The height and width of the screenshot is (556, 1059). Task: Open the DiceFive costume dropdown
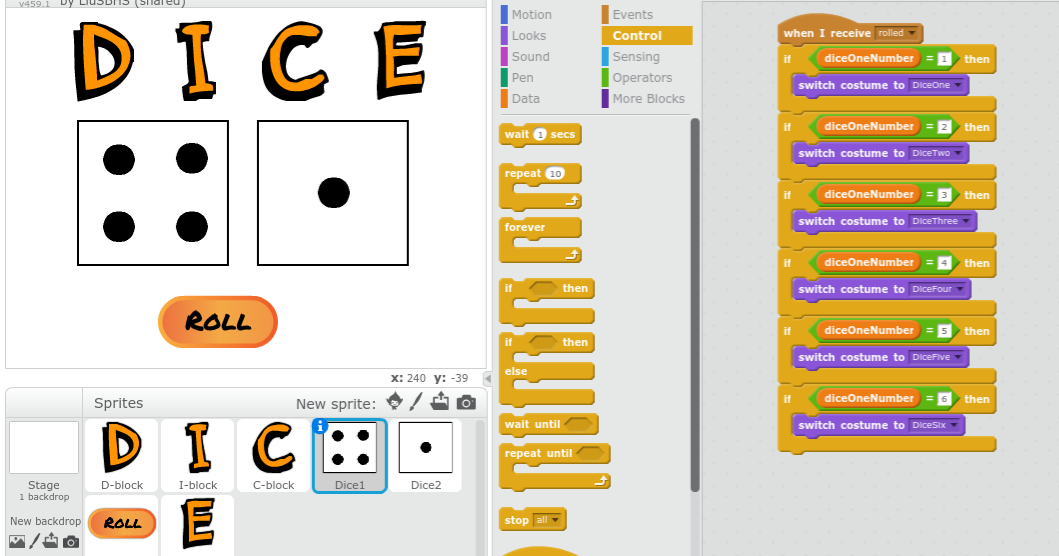click(936, 357)
